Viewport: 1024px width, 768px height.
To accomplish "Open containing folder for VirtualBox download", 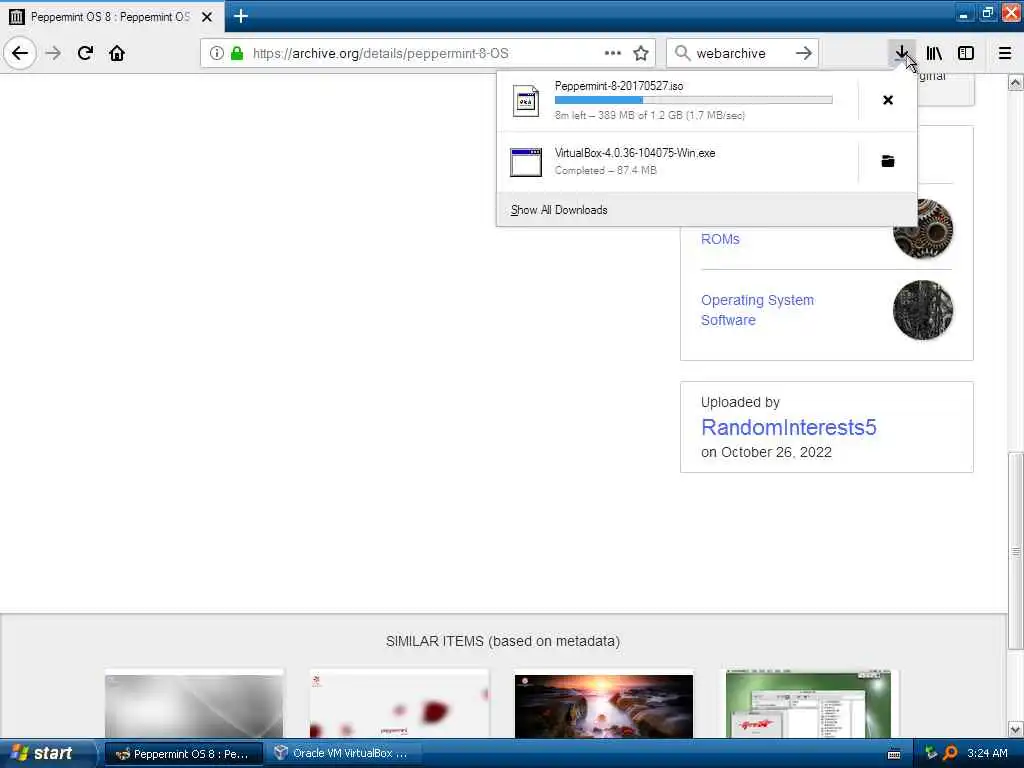I will tap(888, 161).
